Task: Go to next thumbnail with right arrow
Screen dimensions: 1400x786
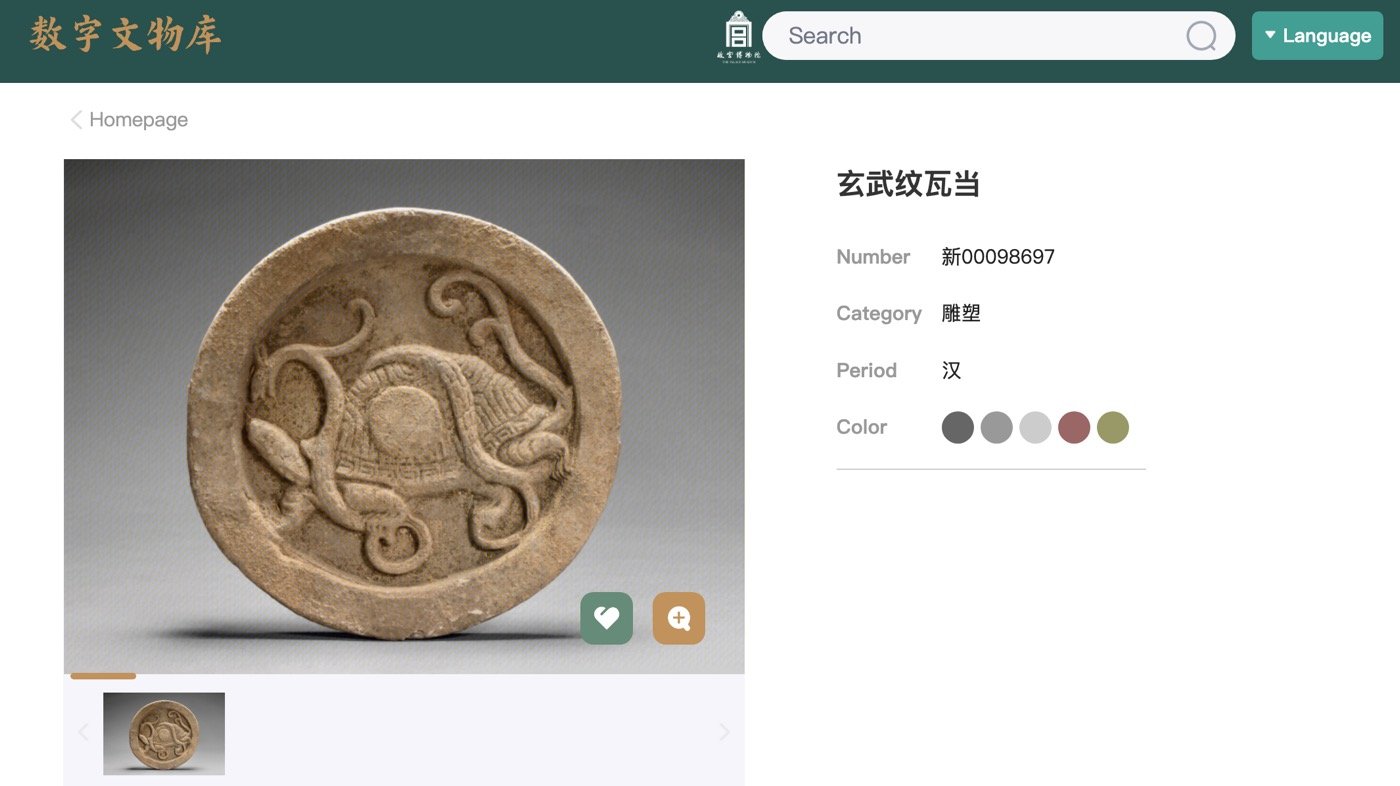Action: (725, 733)
